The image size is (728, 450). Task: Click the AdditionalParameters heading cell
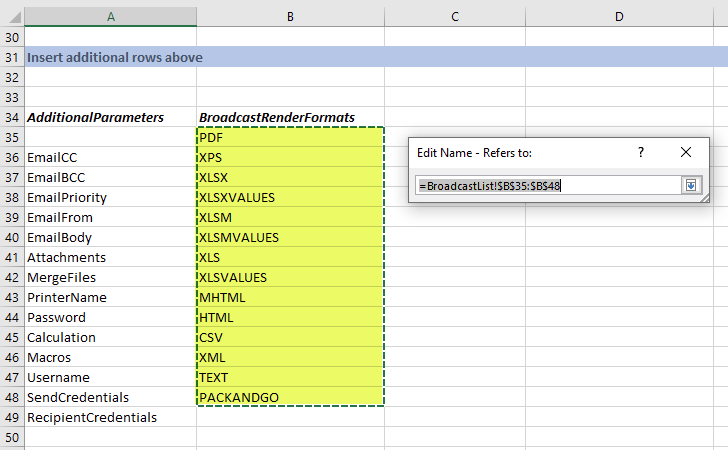(x=110, y=117)
